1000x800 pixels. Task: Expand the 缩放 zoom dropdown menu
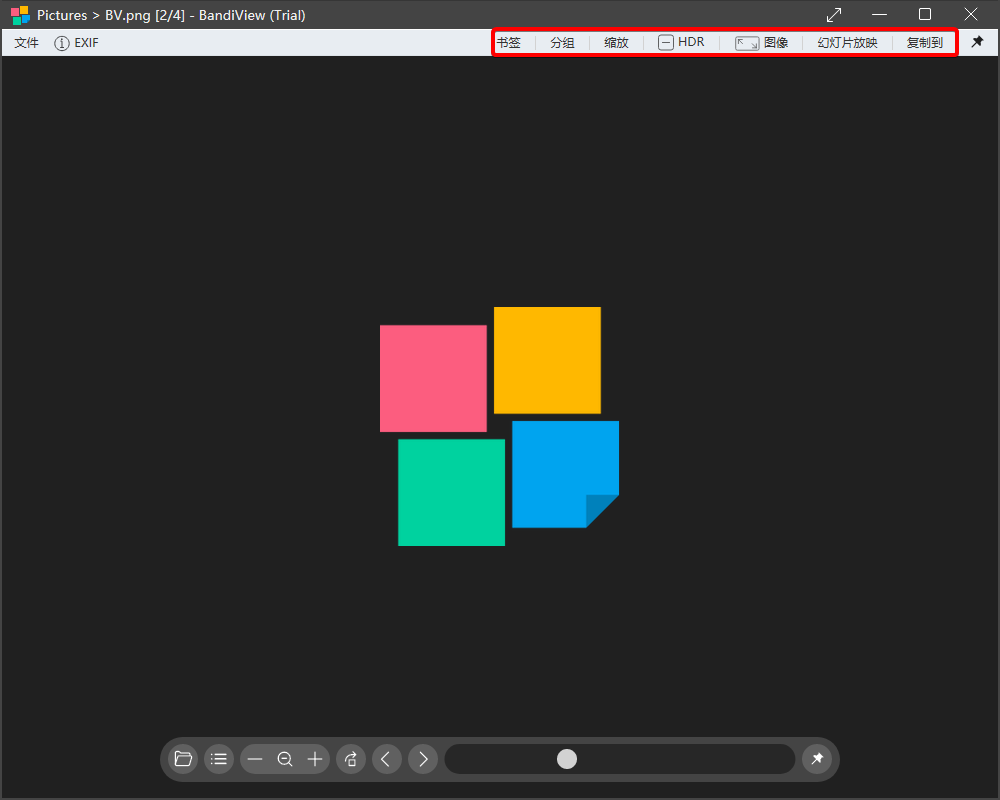click(x=616, y=43)
